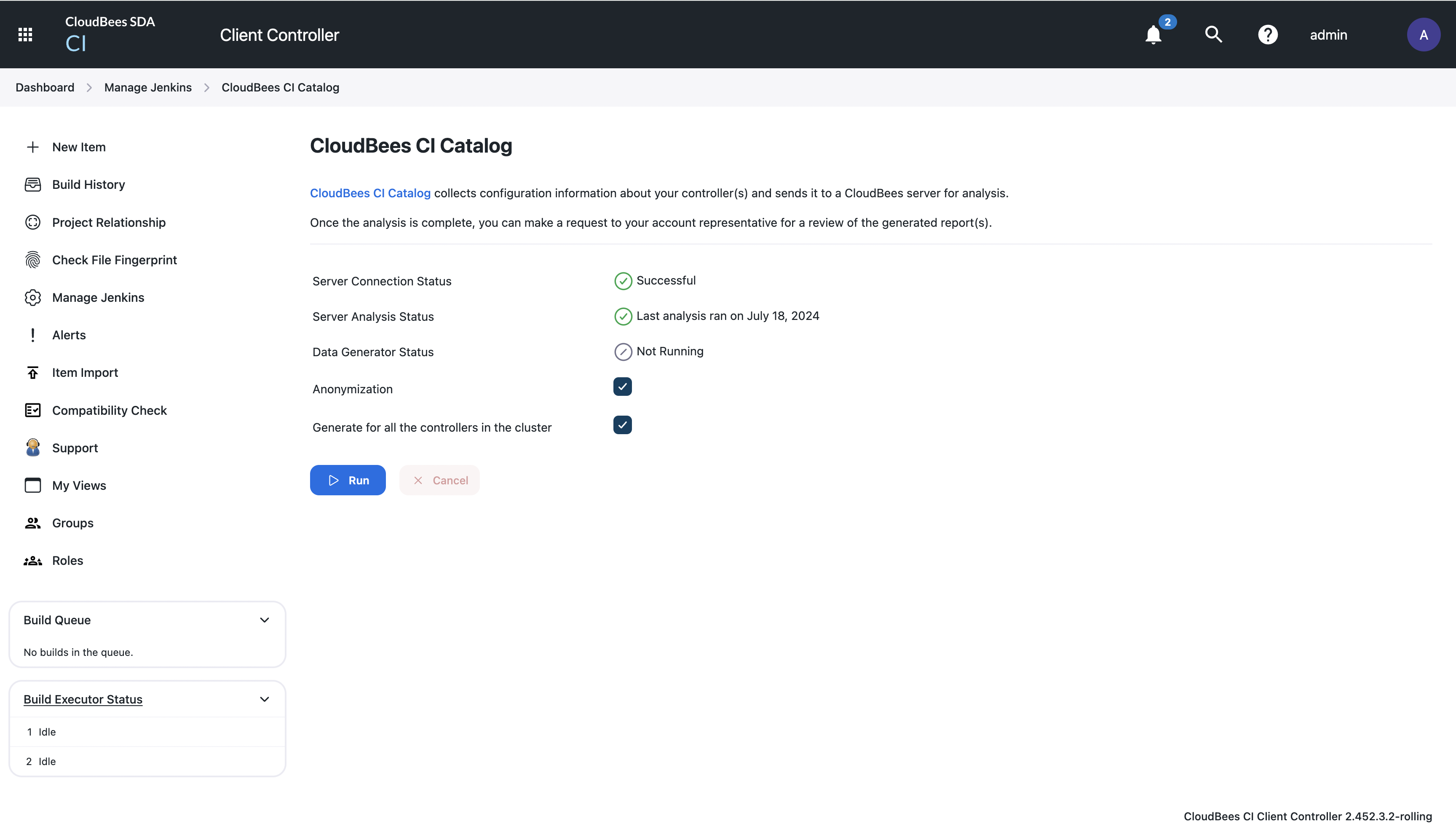This screenshot has height=838, width=1456.
Task: Click 'Last analysis ran on July 18, 2024'
Action: 728,316
